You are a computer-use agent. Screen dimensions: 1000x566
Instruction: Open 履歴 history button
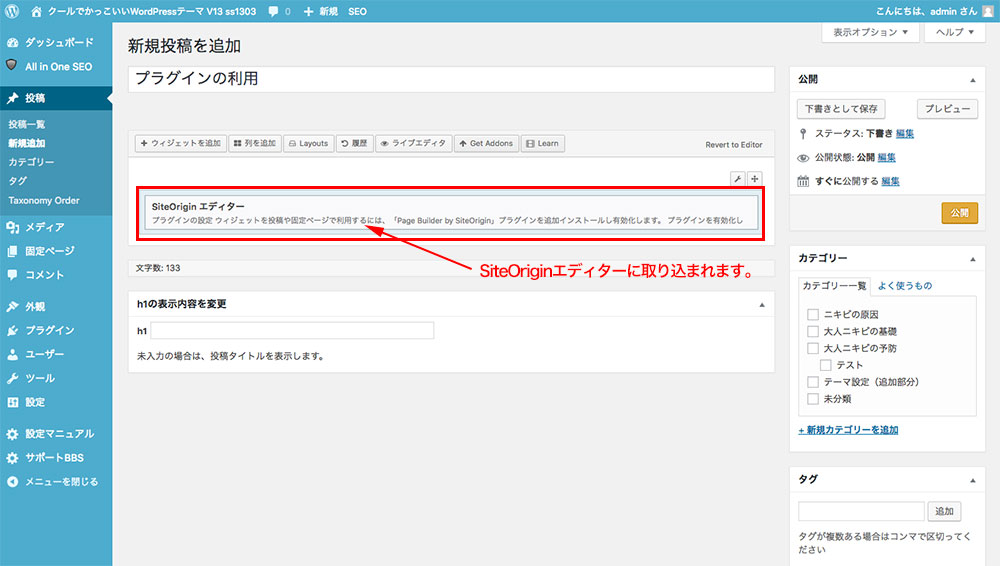pyautogui.click(x=355, y=144)
